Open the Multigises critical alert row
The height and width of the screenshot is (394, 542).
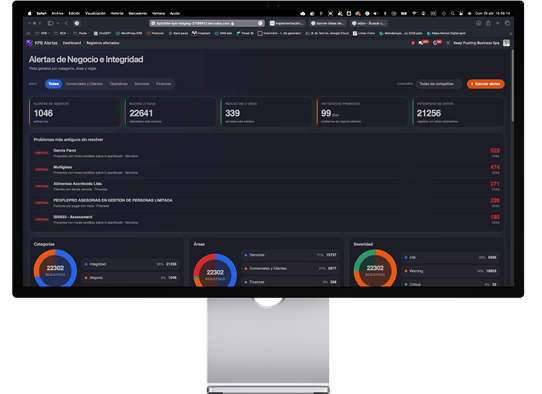click(x=267, y=170)
